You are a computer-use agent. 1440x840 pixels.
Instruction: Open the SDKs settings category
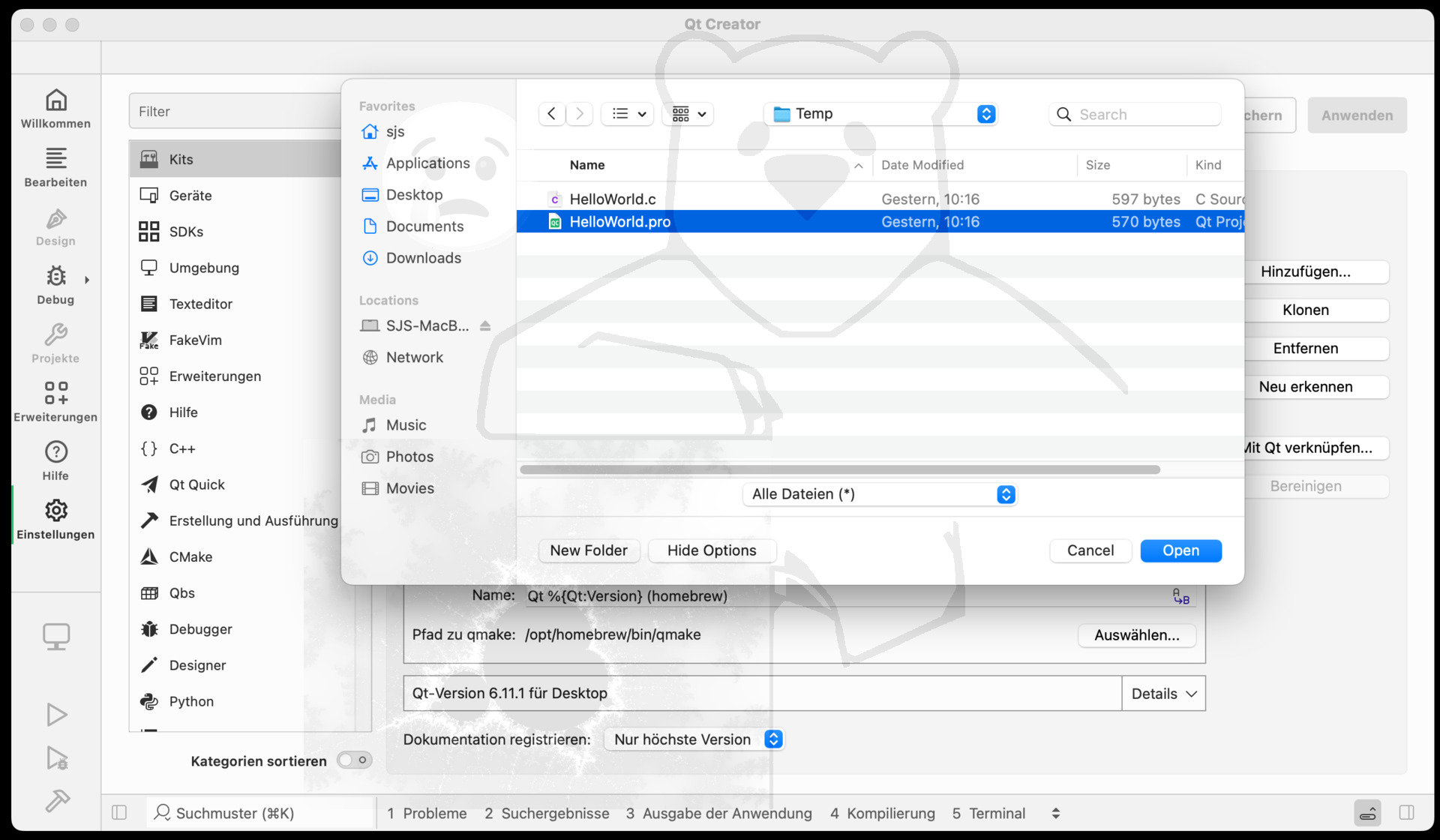coord(235,231)
